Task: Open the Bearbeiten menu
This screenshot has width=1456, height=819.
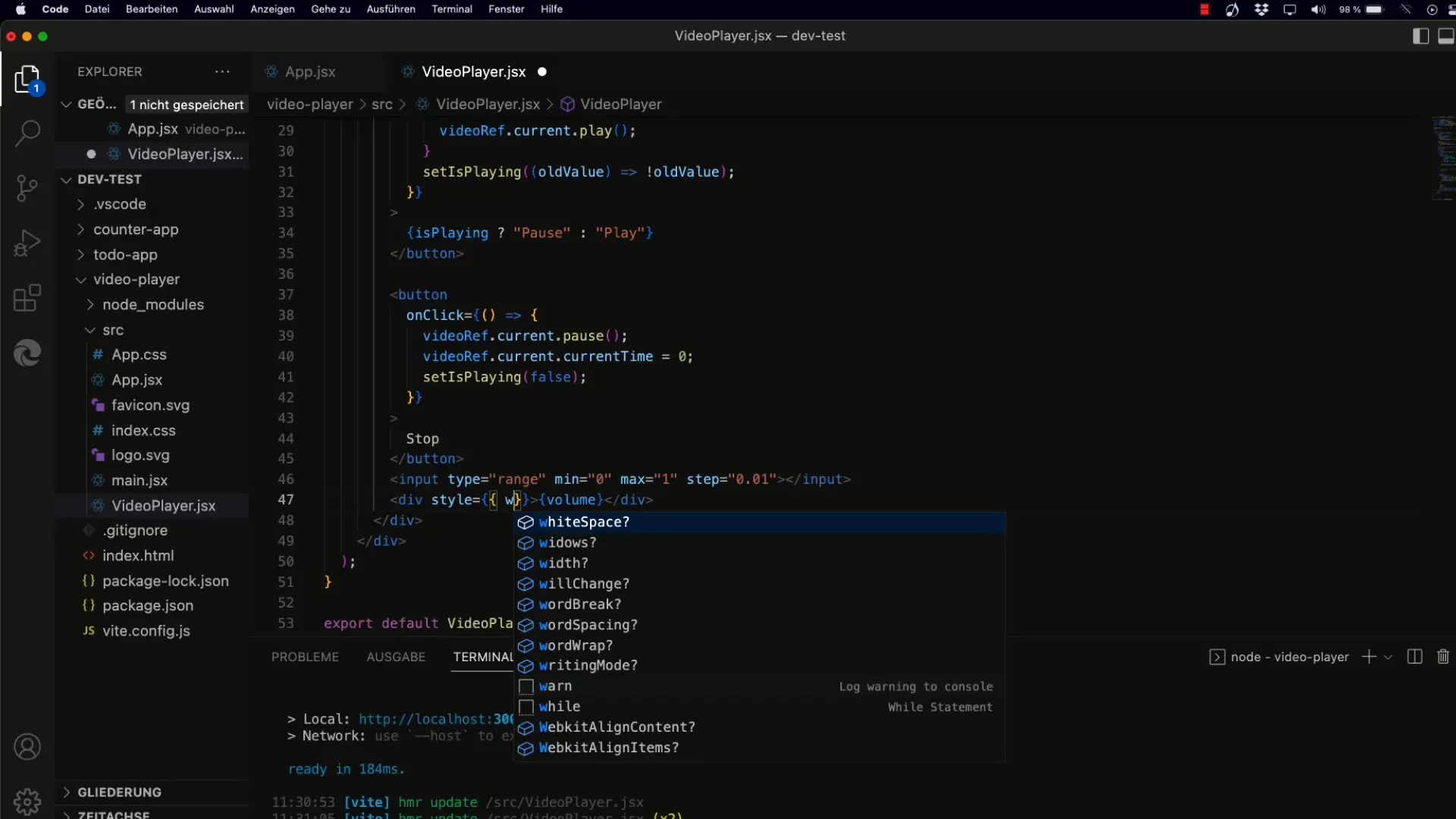Action: pos(152,9)
